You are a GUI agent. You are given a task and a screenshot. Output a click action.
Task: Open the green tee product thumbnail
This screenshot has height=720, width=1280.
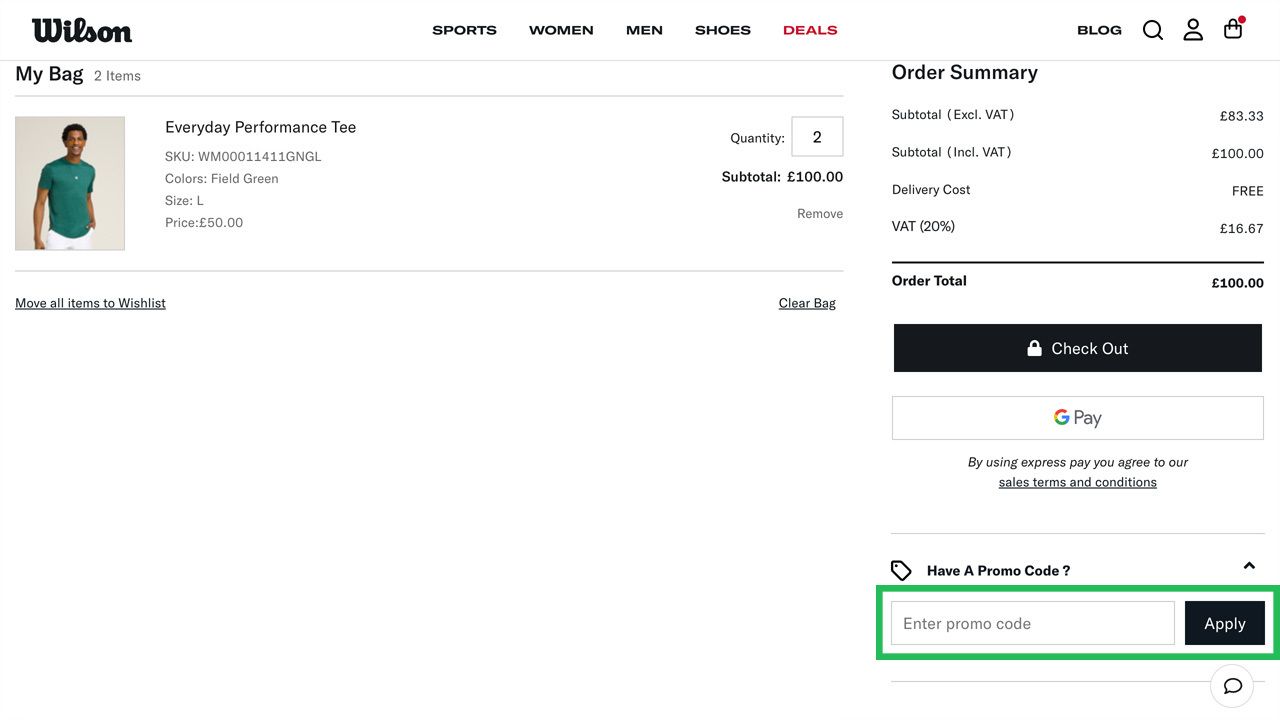tap(70, 183)
